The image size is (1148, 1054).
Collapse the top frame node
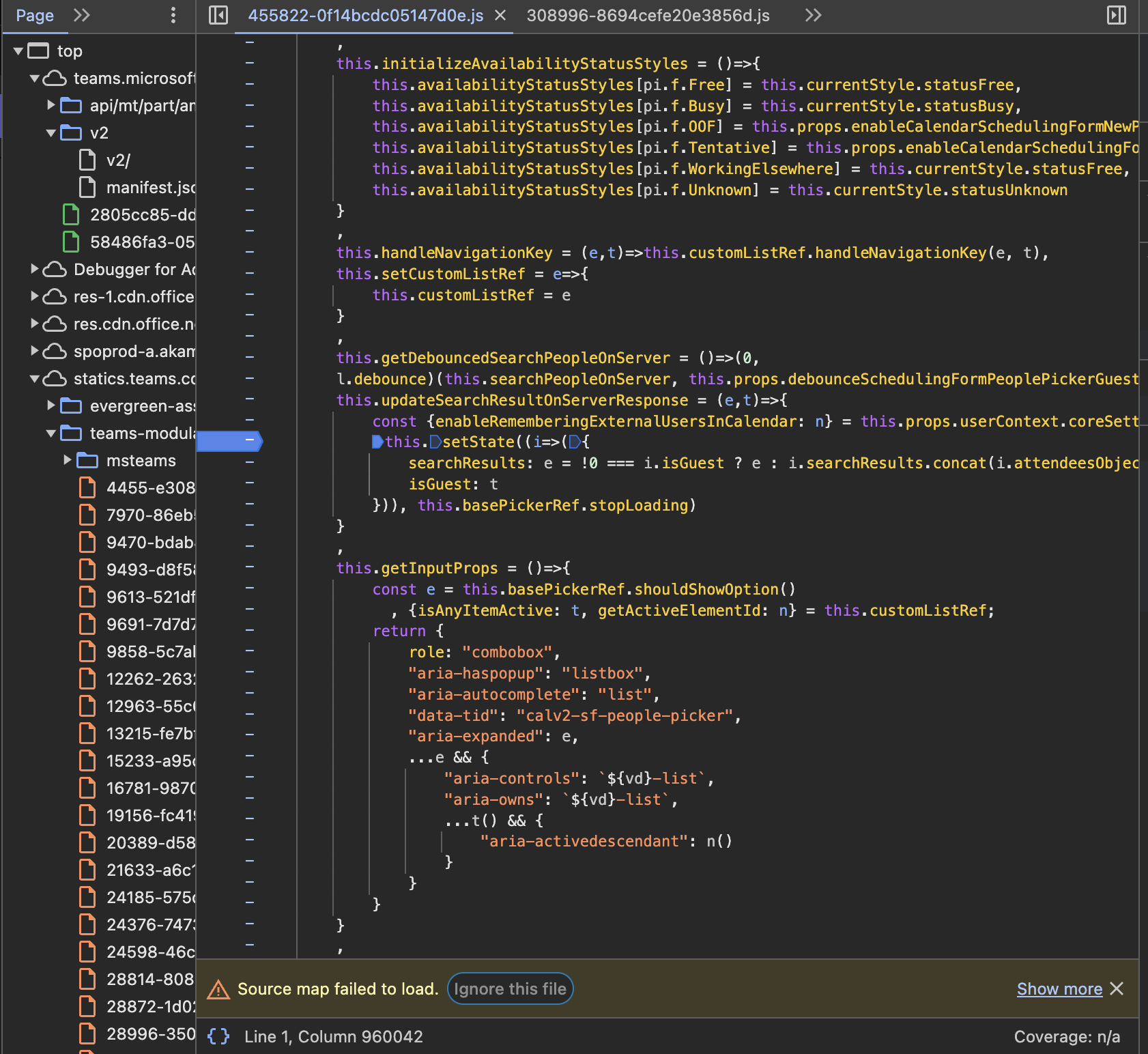pyautogui.click(x=18, y=51)
